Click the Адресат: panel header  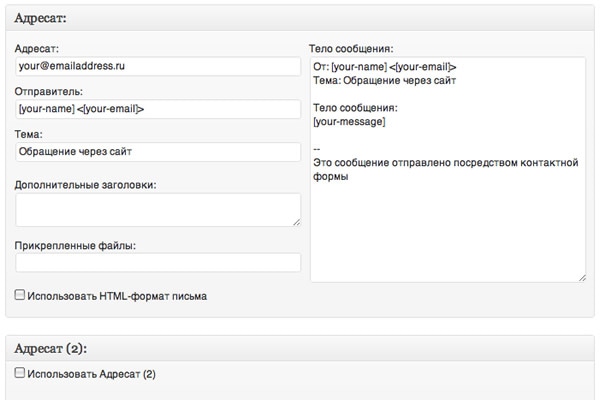pos(300,19)
